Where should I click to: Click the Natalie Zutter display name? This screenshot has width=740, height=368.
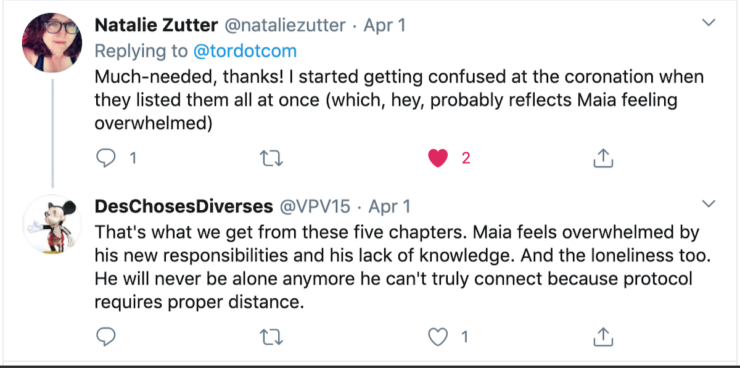[x=156, y=25]
